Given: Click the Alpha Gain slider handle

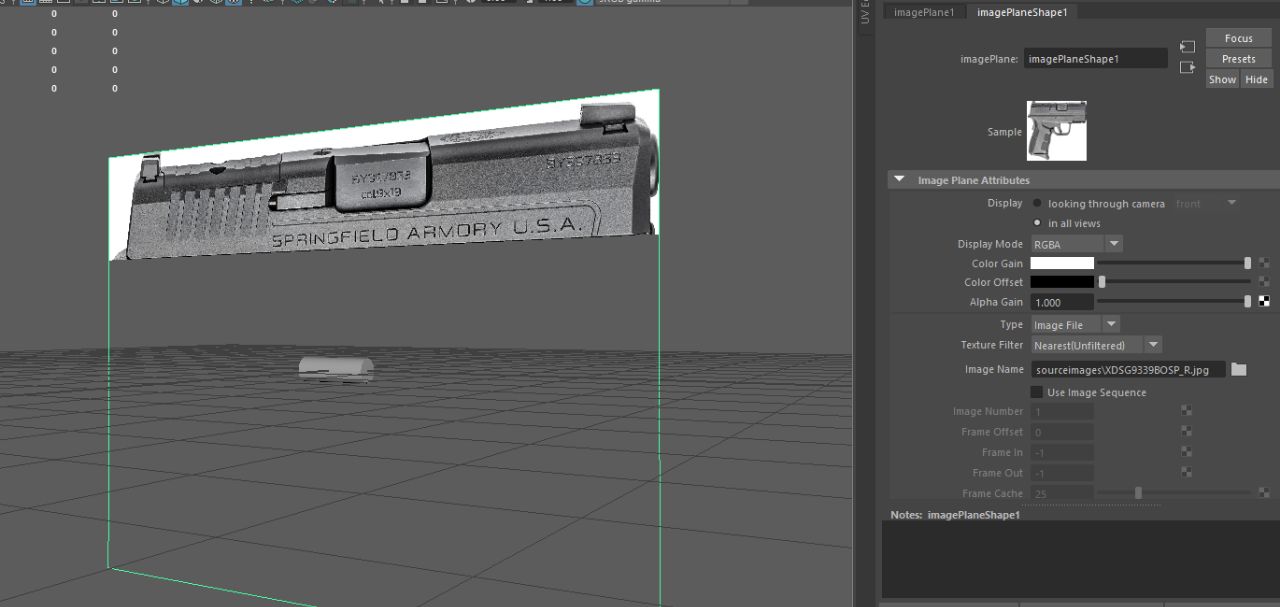Looking at the screenshot, I should coord(1247,301).
